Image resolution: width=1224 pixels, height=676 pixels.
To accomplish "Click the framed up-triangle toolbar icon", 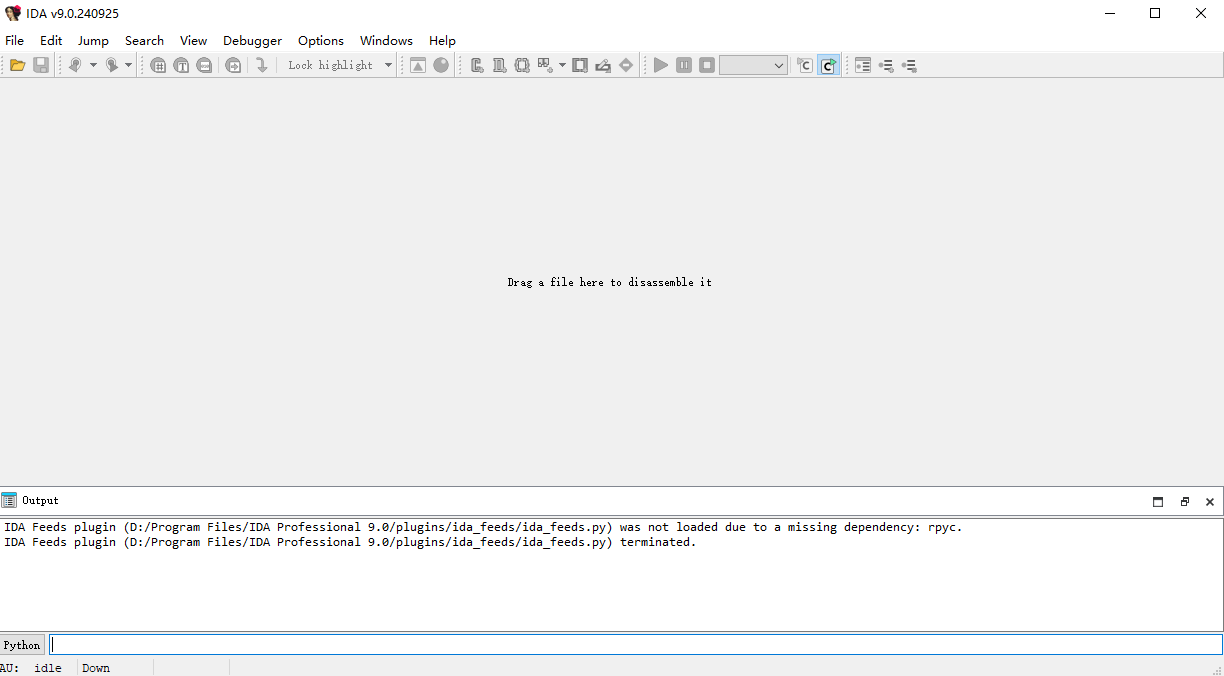I will point(418,65).
